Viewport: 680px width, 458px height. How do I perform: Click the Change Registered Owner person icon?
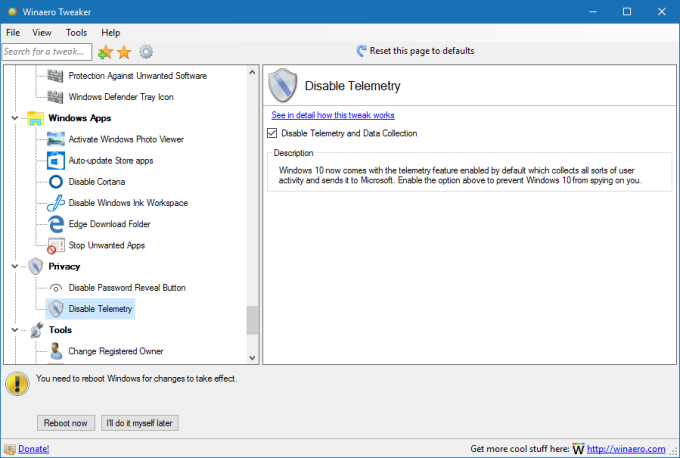pos(56,351)
